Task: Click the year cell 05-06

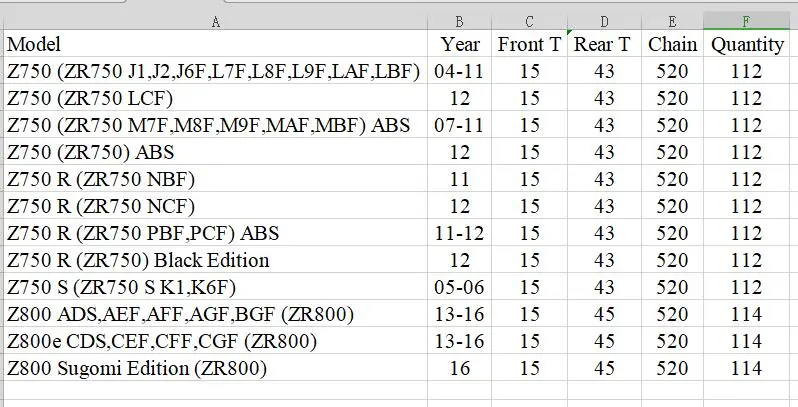Action: click(x=460, y=287)
